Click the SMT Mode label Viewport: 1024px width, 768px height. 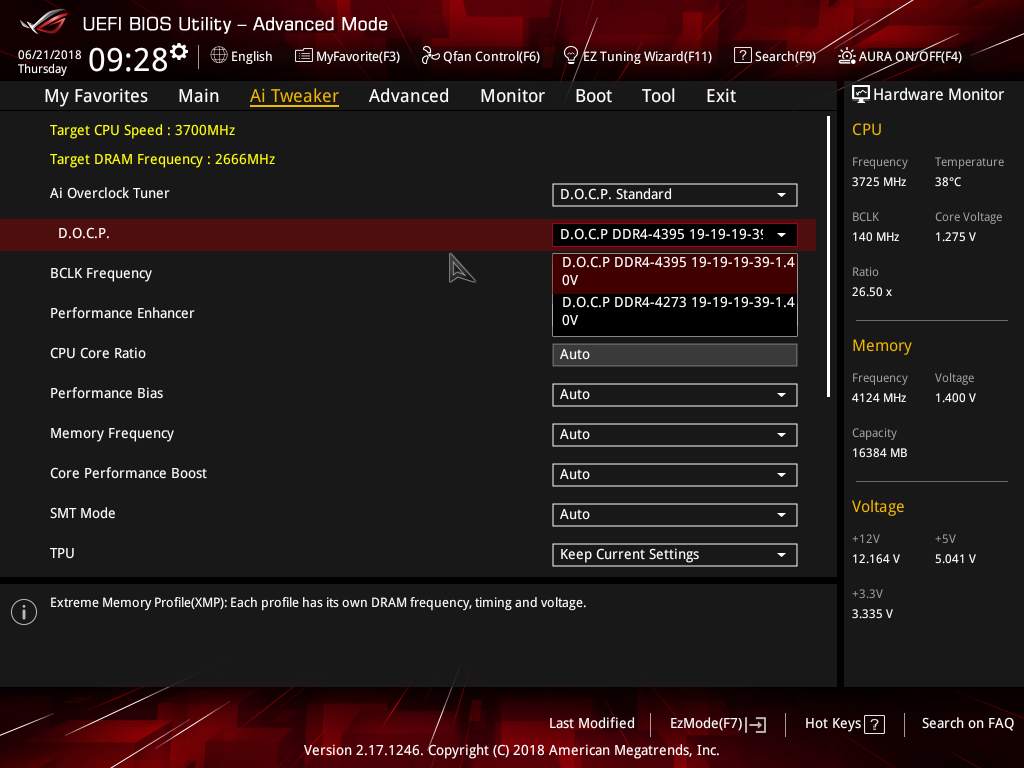click(x=82, y=513)
